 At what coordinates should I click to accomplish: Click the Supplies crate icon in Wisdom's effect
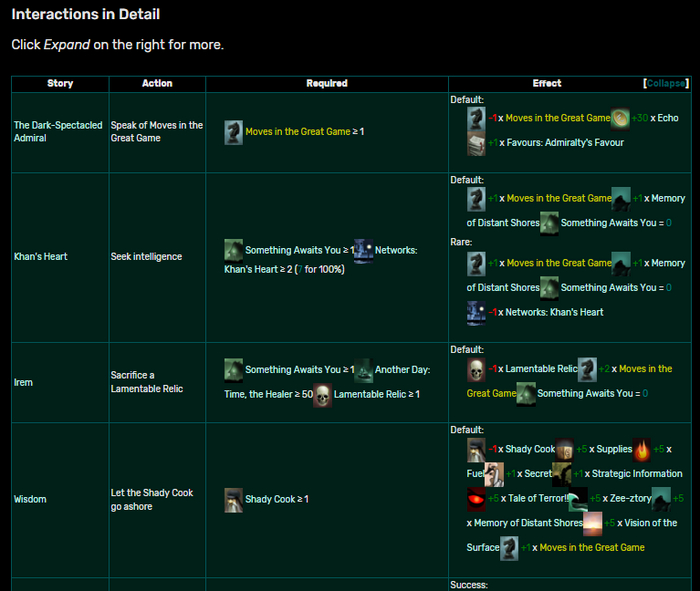(565, 450)
